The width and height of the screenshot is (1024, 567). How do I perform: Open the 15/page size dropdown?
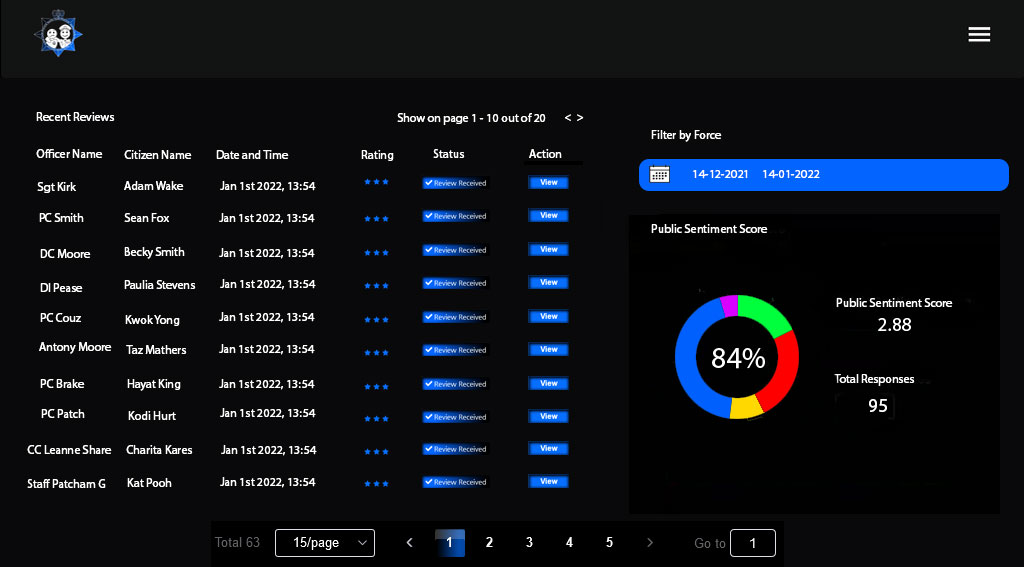(x=325, y=543)
